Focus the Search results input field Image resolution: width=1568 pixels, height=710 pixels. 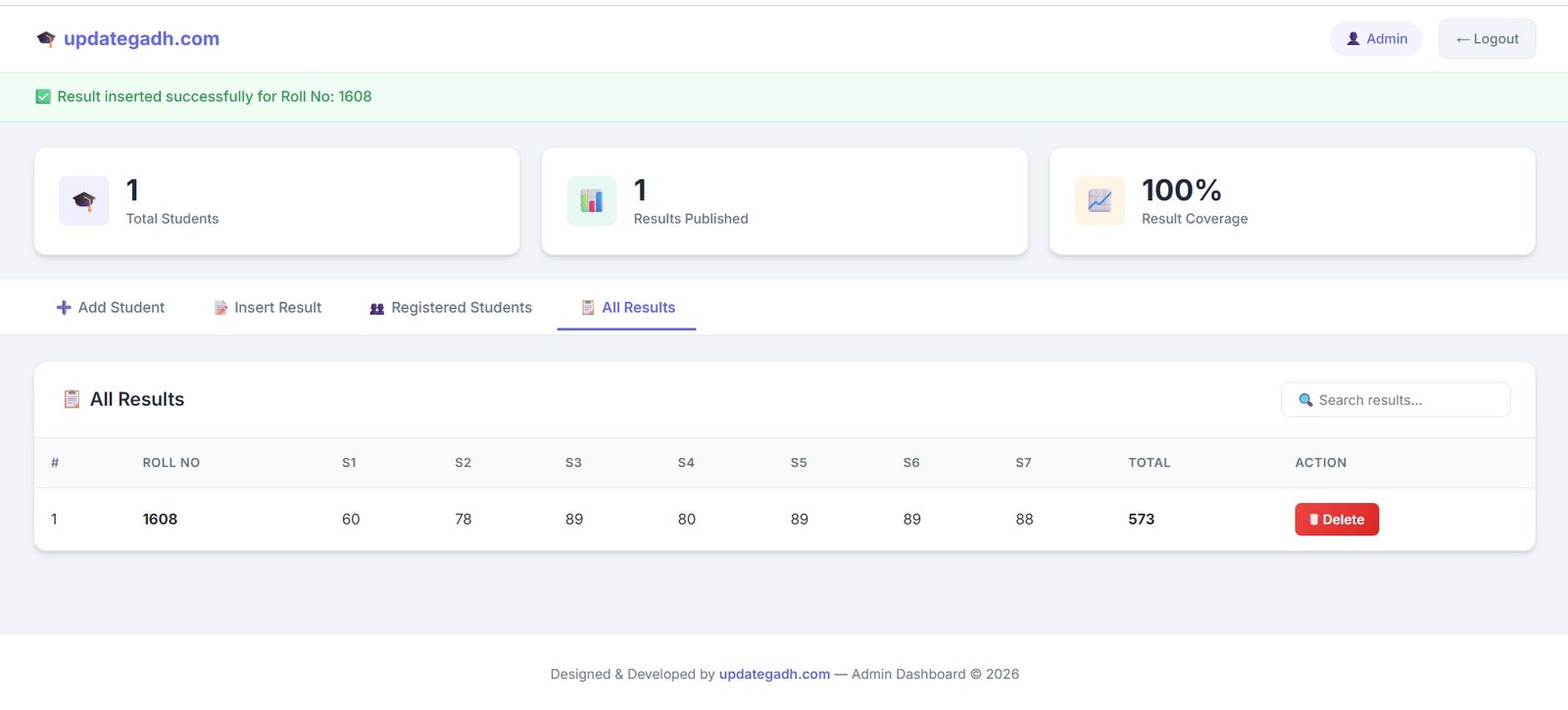pos(1406,400)
